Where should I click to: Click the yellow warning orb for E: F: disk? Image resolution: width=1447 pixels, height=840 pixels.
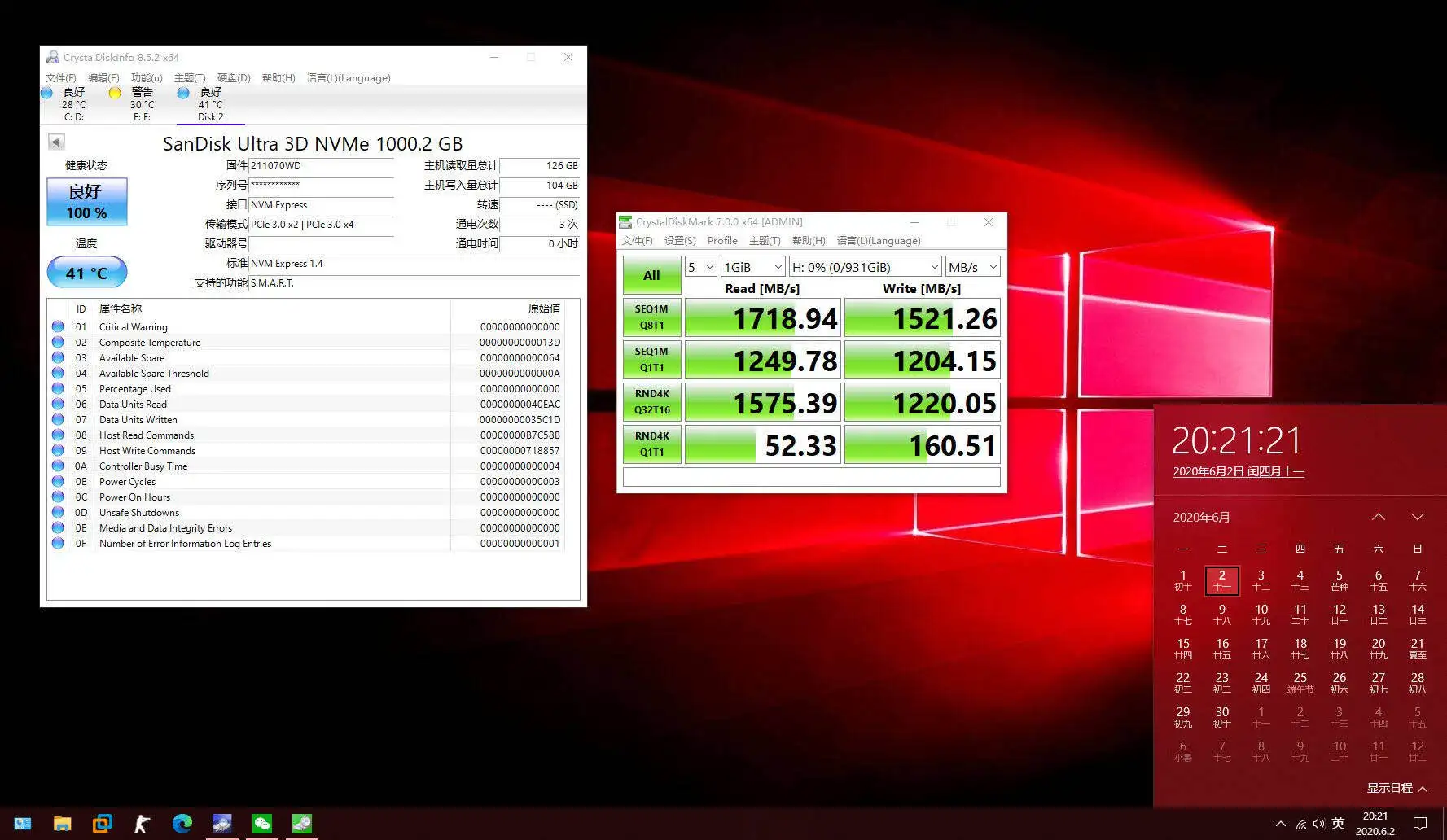[x=115, y=93]
